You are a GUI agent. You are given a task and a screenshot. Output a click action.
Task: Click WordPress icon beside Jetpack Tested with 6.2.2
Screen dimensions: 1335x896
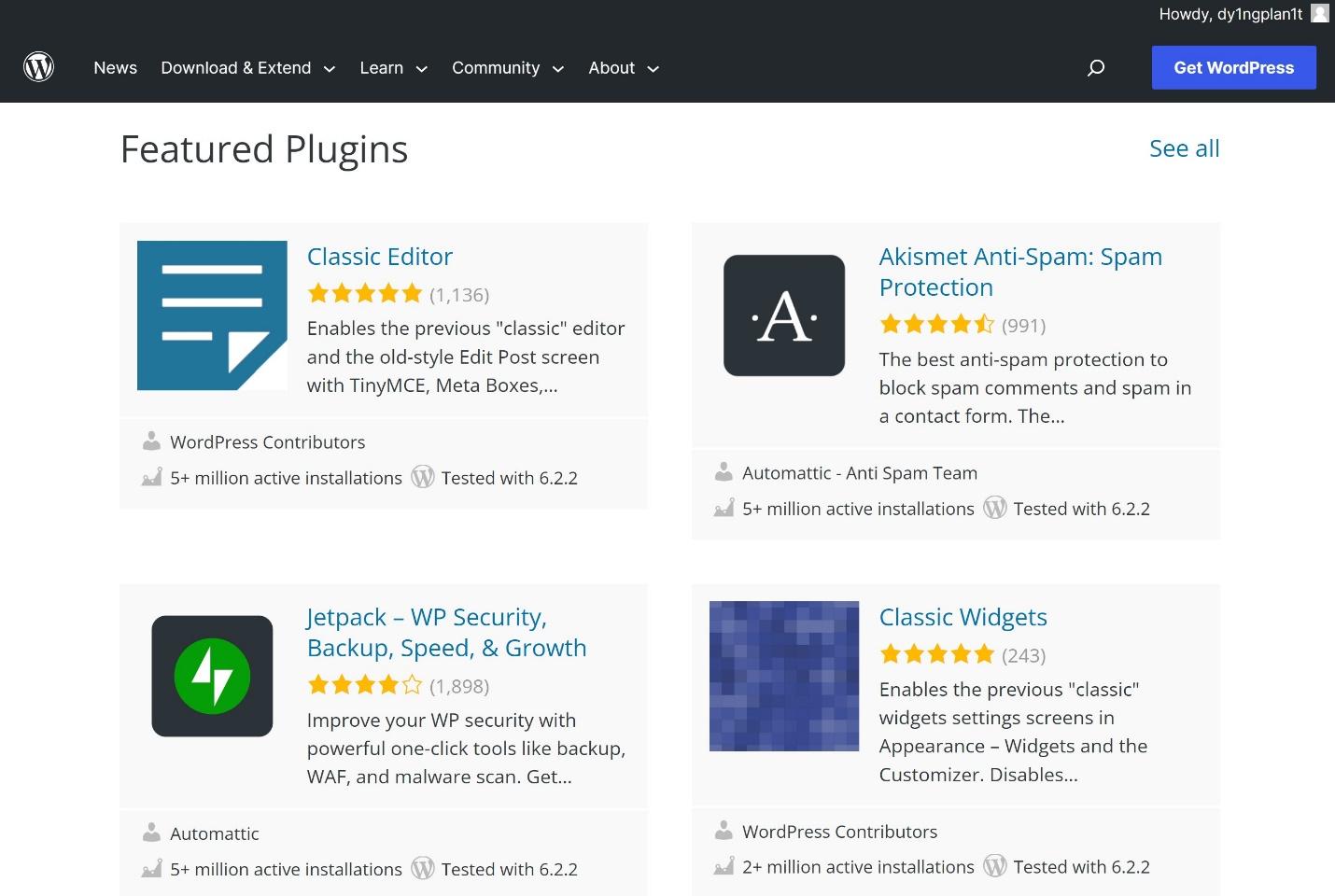click(423, 868)
